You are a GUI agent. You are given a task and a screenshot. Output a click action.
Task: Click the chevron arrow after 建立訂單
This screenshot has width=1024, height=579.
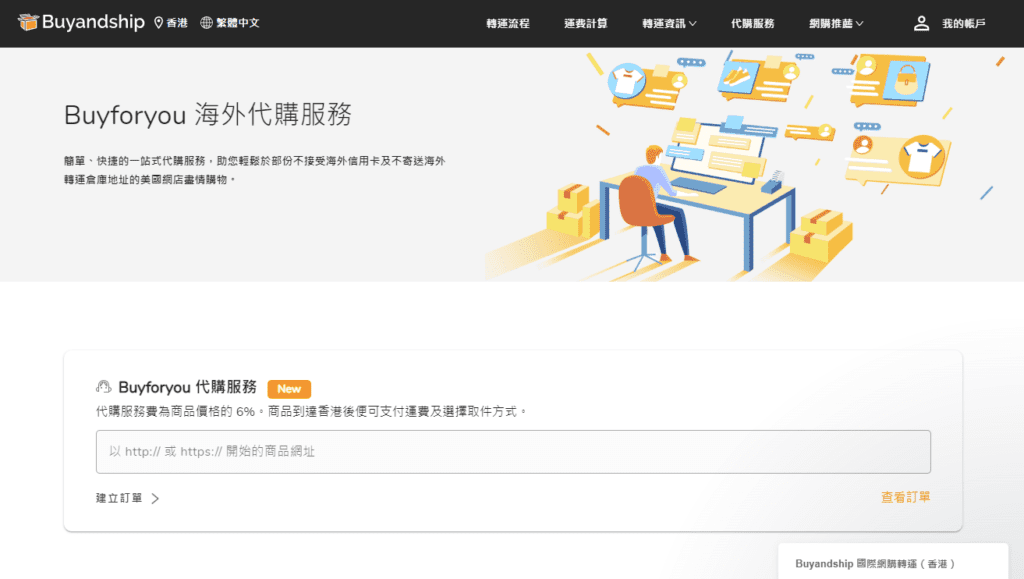(156, 497)
